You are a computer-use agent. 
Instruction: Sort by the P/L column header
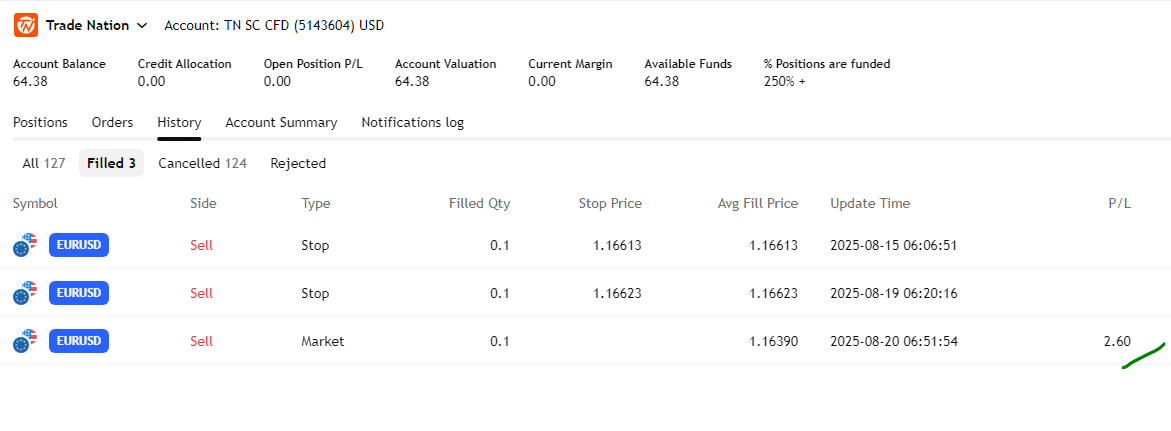pyautogui.click(x=1119, y=203)
